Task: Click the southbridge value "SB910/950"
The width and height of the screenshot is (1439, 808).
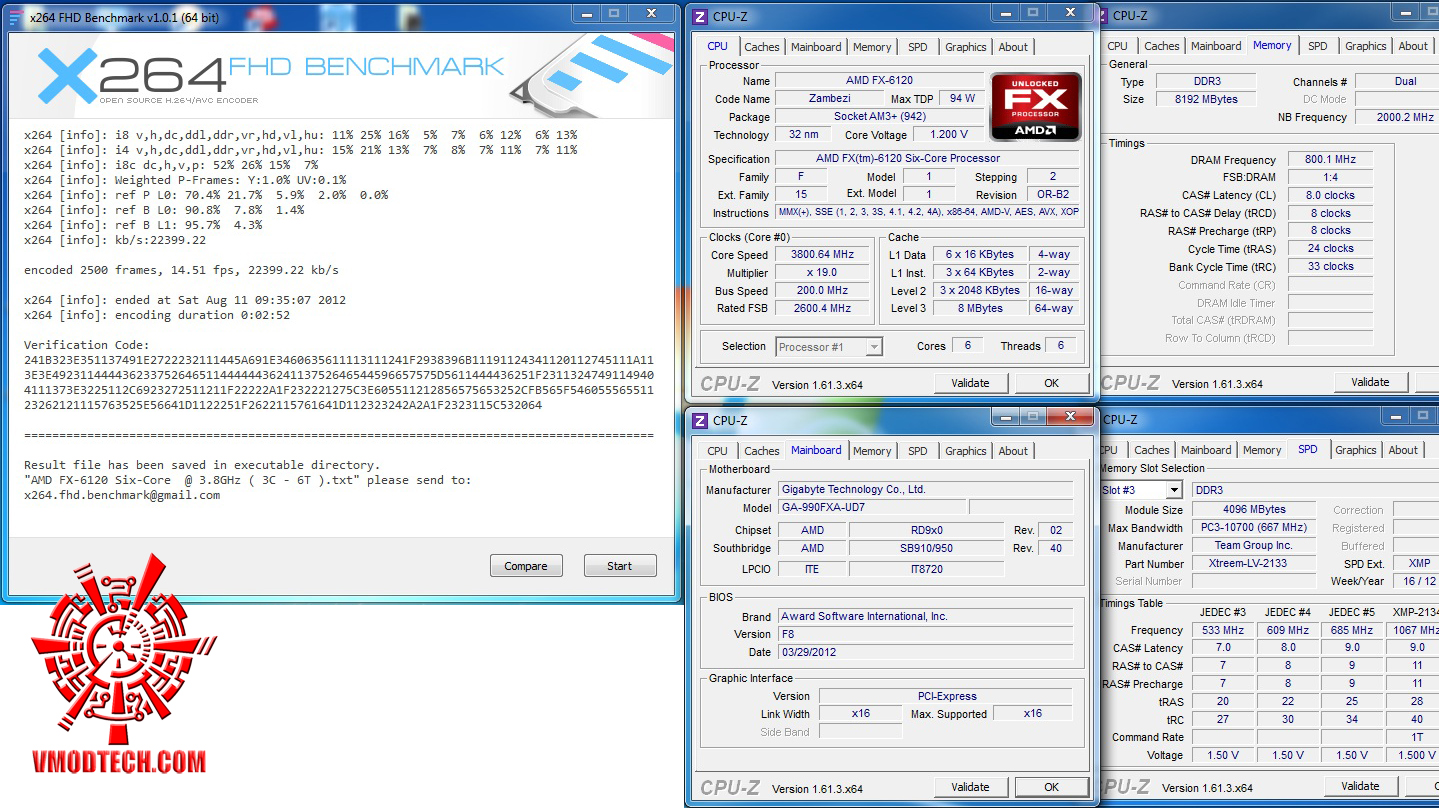Action: coord(926,549)
